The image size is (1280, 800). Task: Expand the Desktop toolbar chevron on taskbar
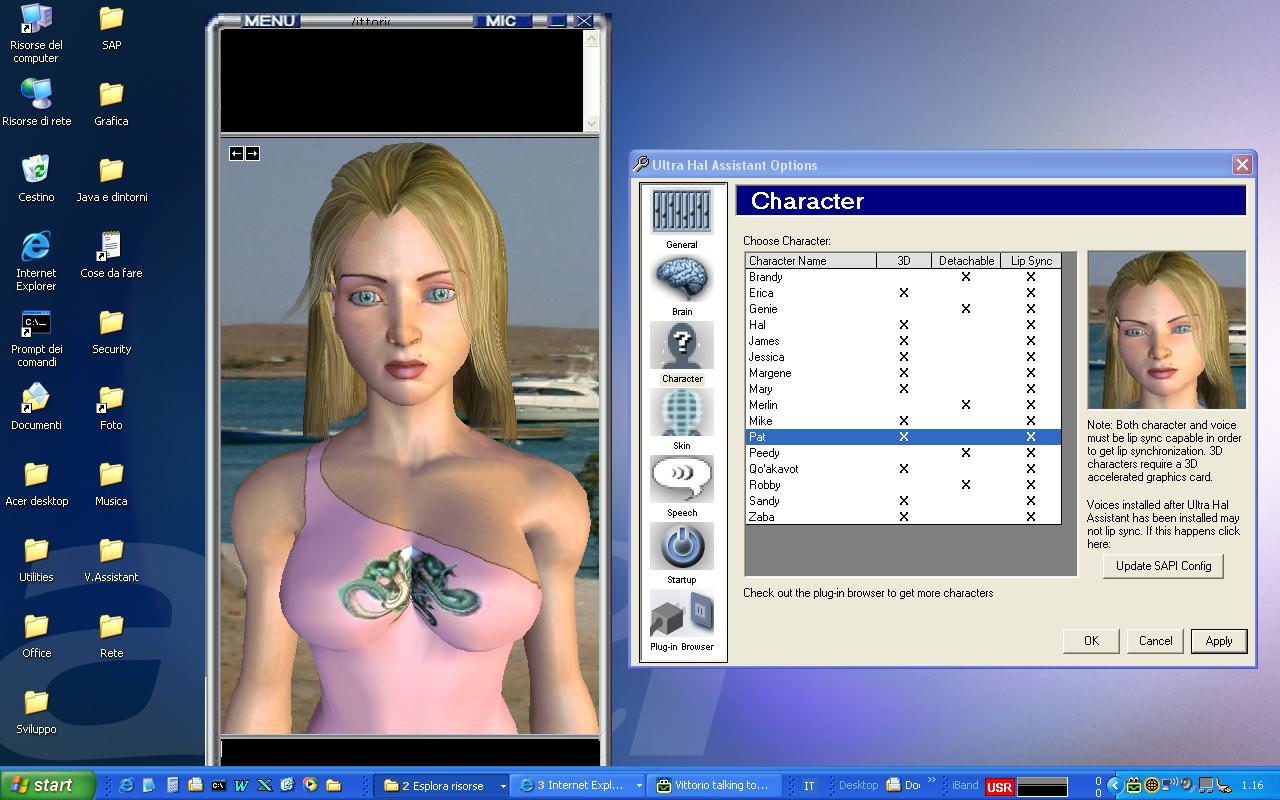932,781
